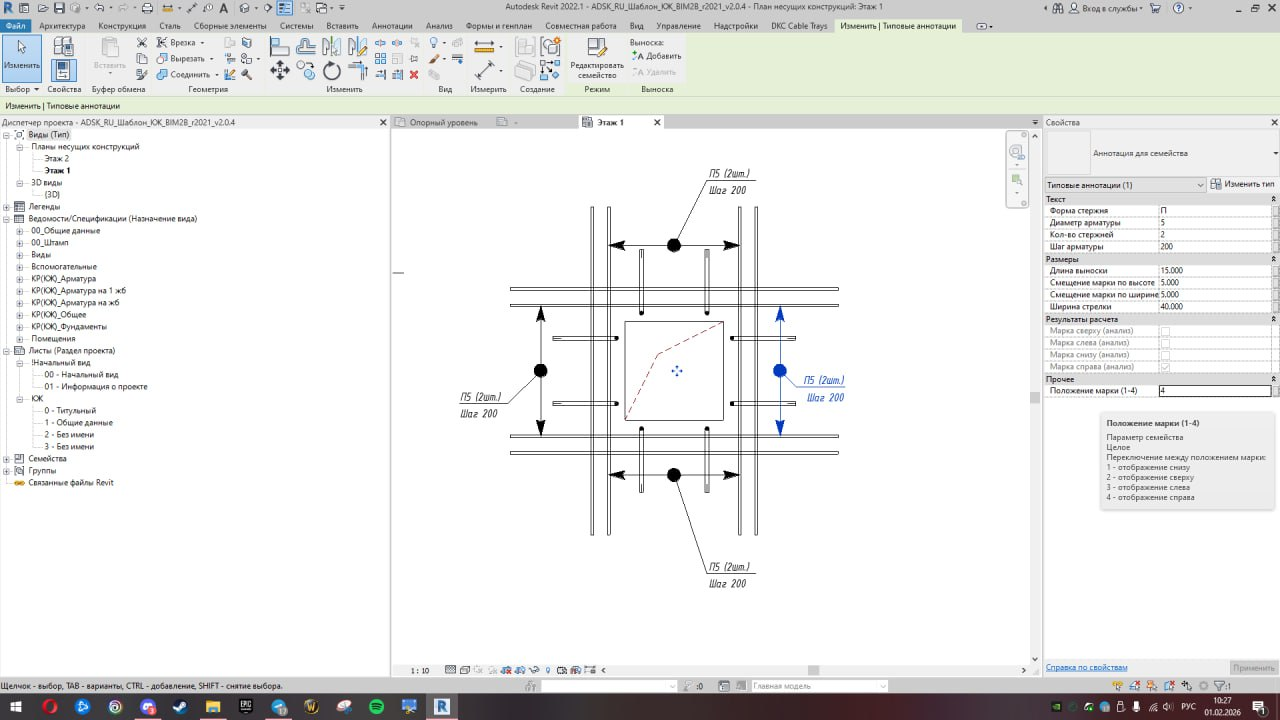Expand 'Семейства' node in project browser

coord(7,458)
